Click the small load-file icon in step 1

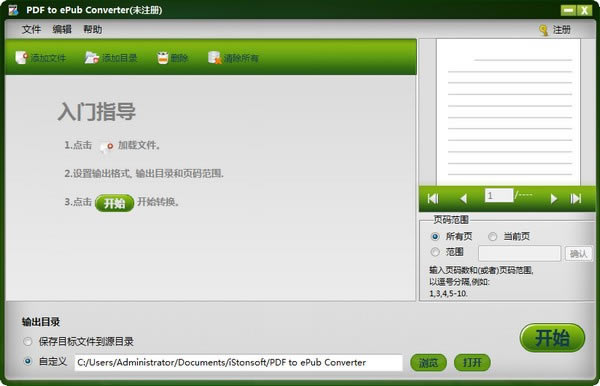click(106, 147)
